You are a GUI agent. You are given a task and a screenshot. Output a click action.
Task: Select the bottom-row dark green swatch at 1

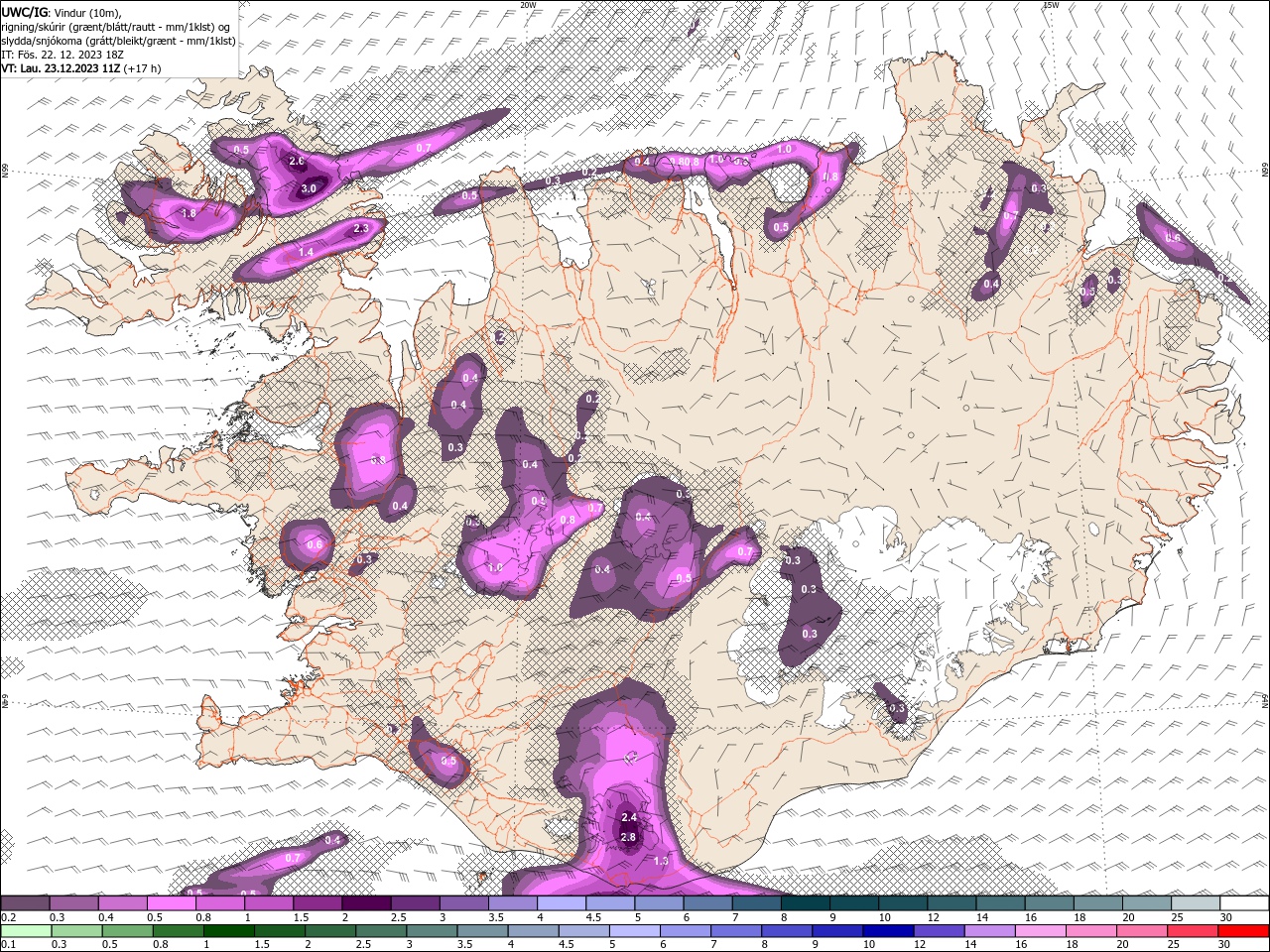click(x=228, y=931)
